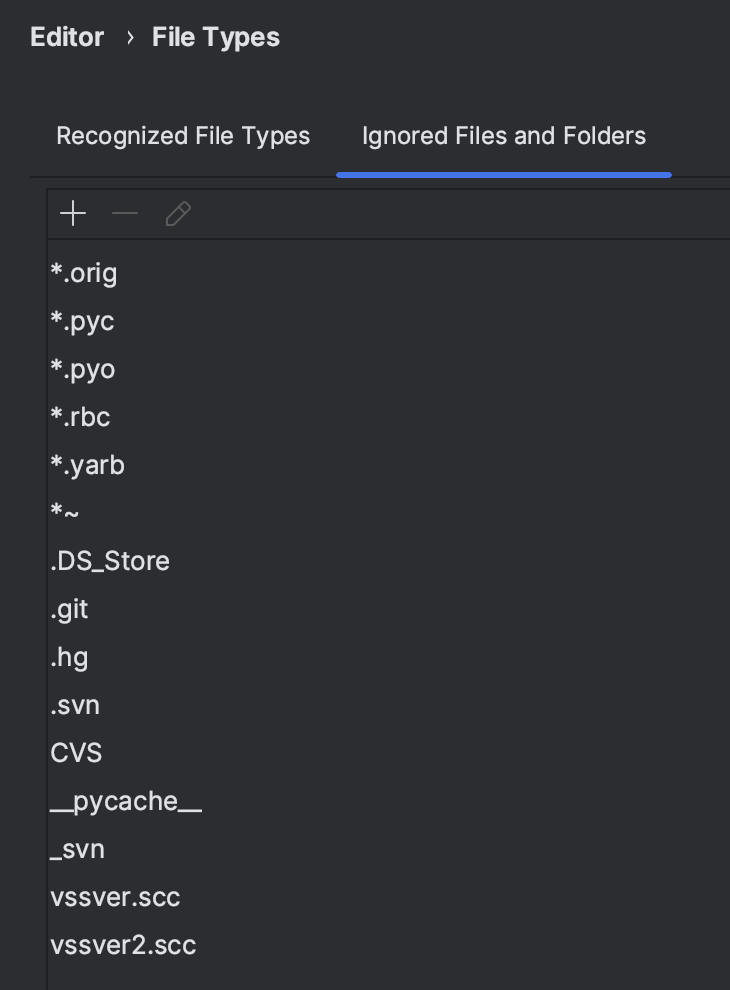Select the vssver2.scc entry
The width and height of the screenshot is (730, 990).
point(123,944)
